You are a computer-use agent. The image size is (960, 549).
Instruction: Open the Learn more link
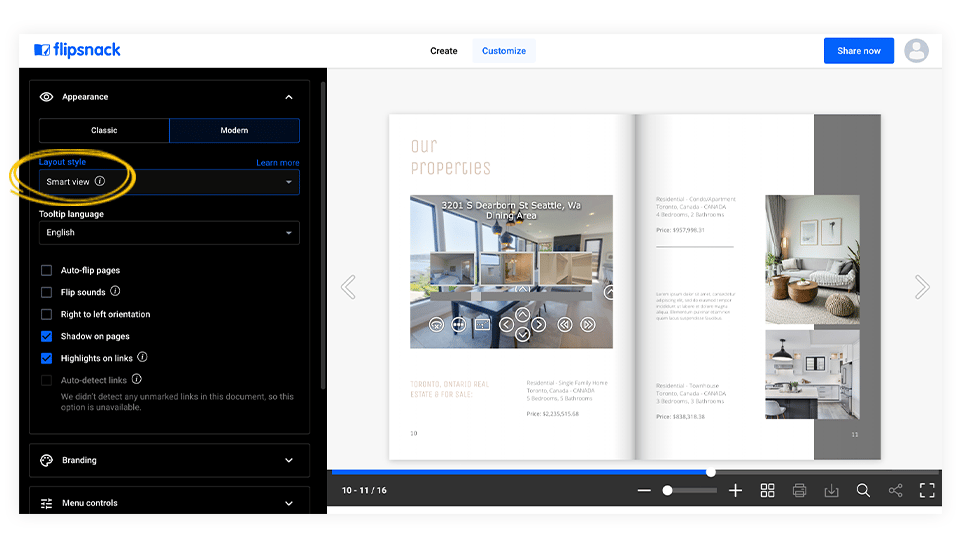pos(277,162)
